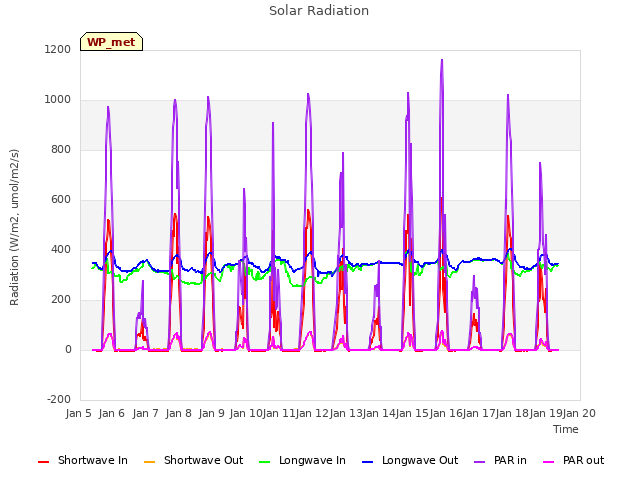The width and height of the screenshot is (640, 480).
Task: Click the magenta PAR out legend swatch
Action: click(x=549, y=462)
